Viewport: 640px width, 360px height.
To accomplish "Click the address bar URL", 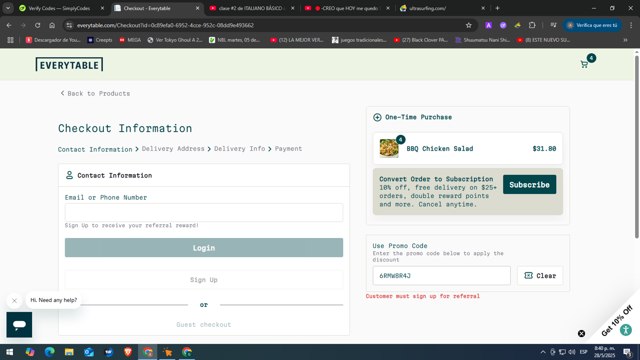I will point(165,25).
